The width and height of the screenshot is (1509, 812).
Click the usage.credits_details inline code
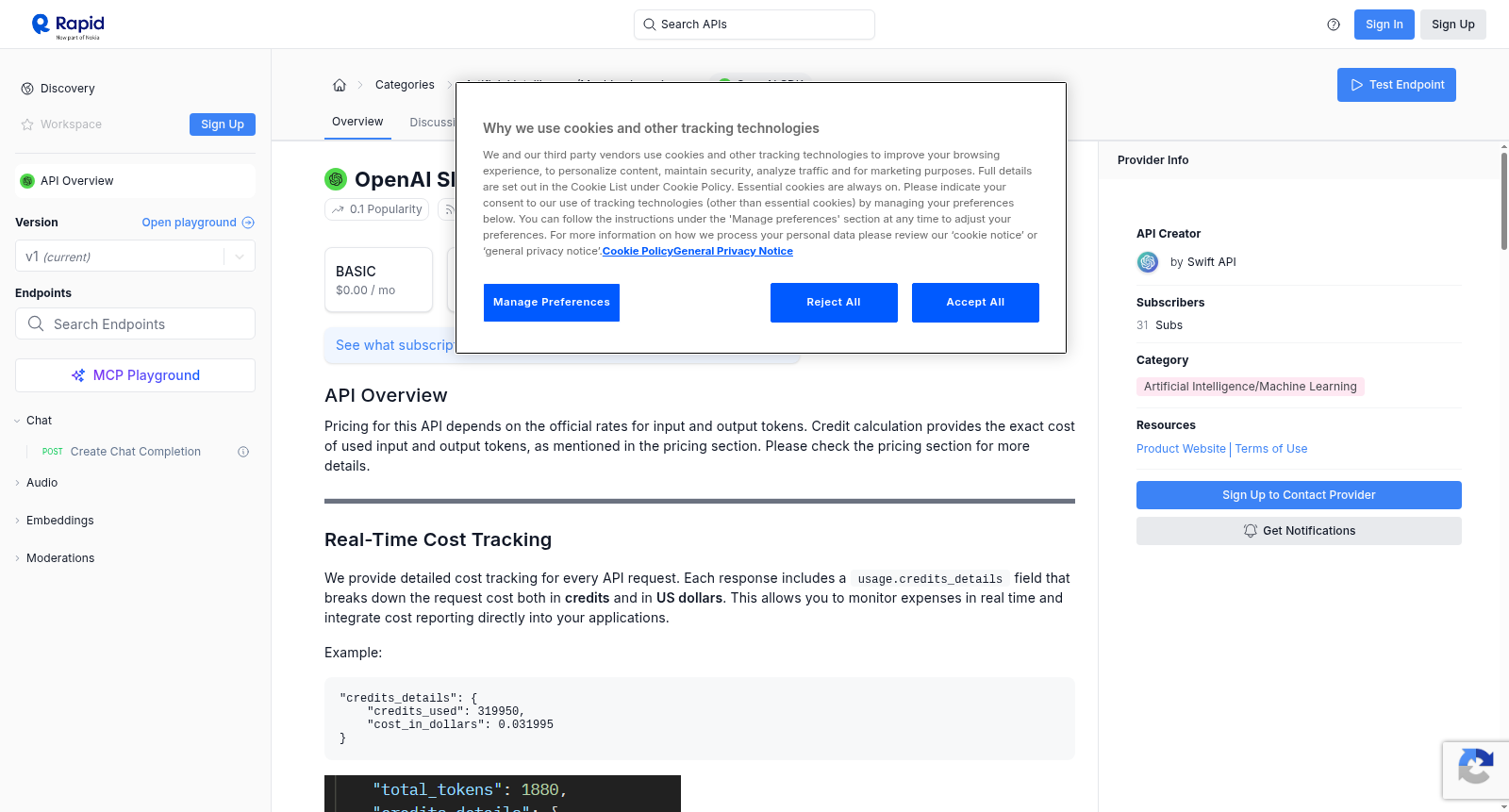point(930,579)
